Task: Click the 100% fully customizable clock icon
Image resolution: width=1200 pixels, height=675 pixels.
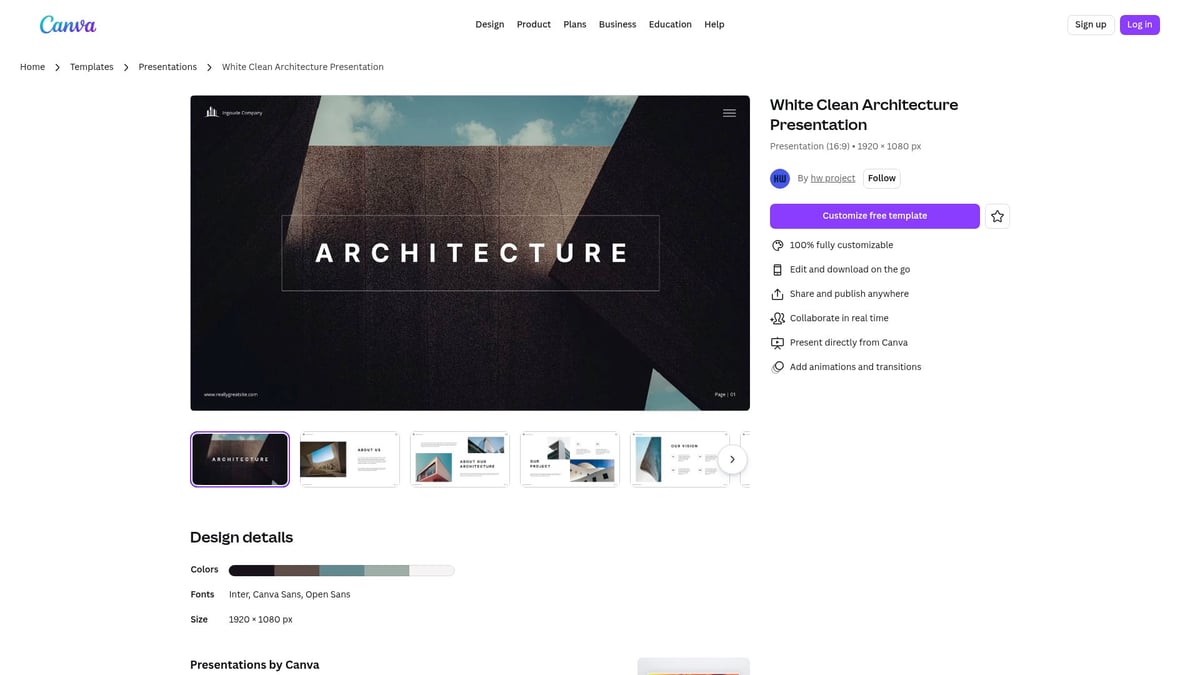Action: pyautogui.click(x=777, y=245)
